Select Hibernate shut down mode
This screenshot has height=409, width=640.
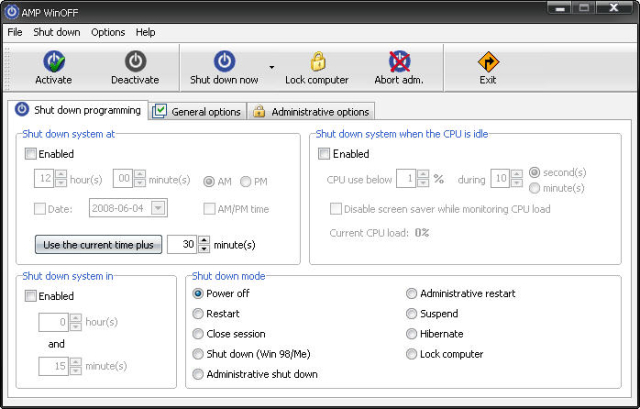point(411,334)
